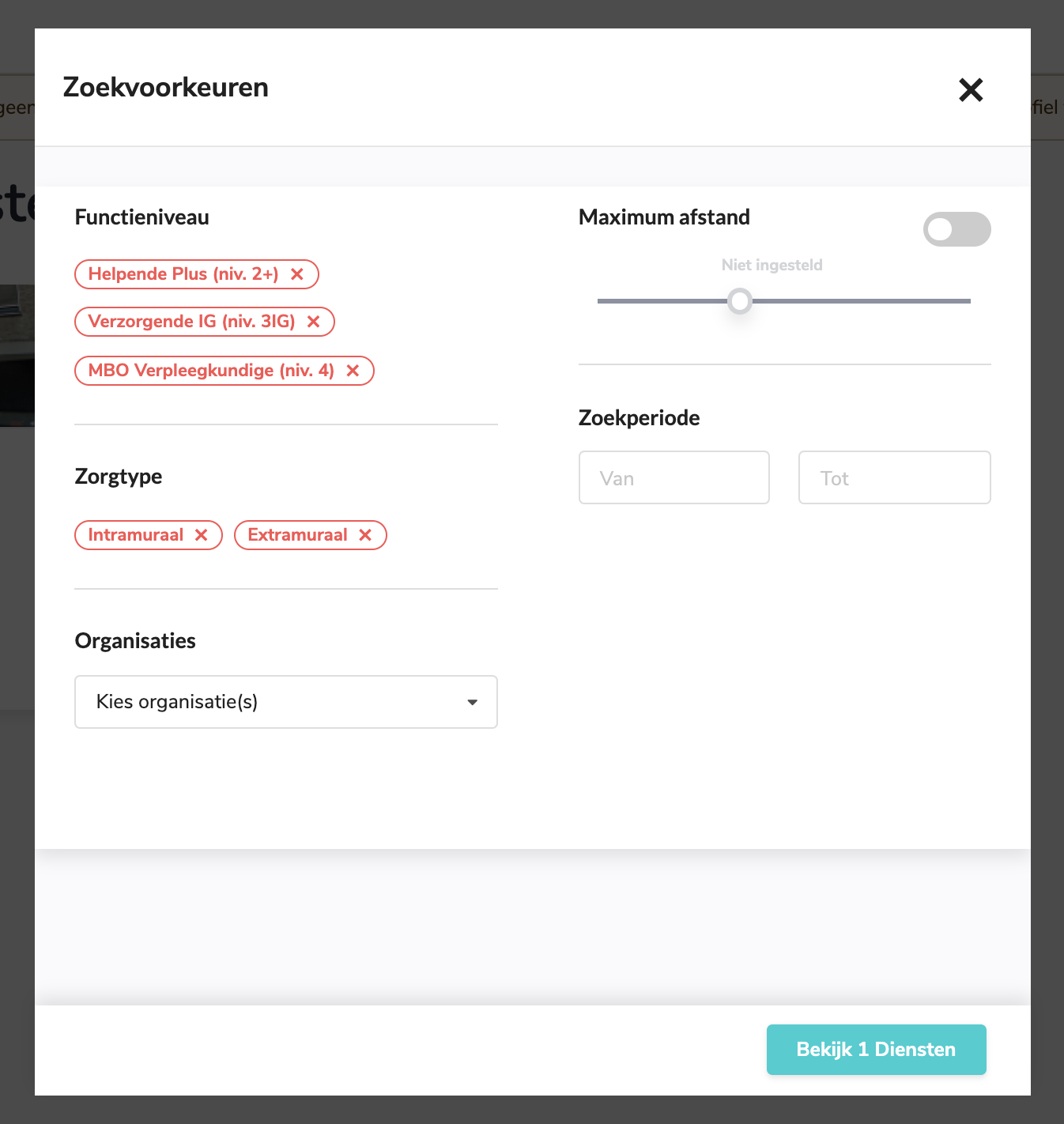Click the Helpende Plus (niv. 2+) label
Viewport: 1064px width, 1124px height.
[183, 274]
